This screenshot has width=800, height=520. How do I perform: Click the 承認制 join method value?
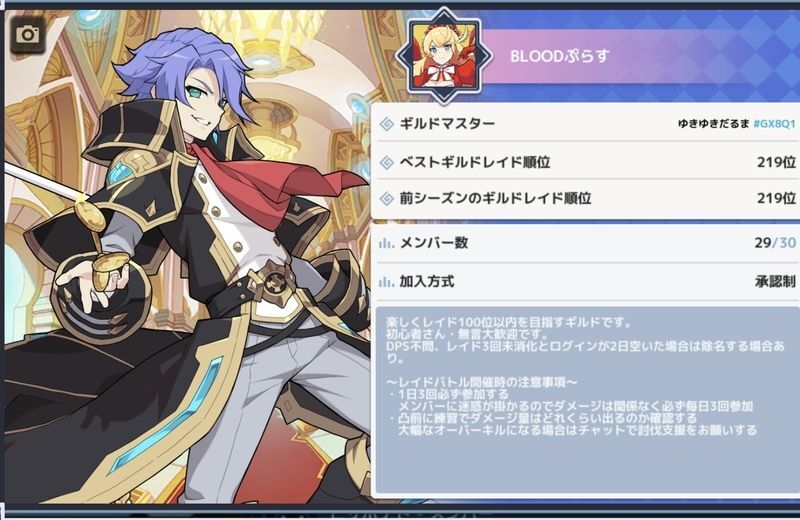point(775,282)
